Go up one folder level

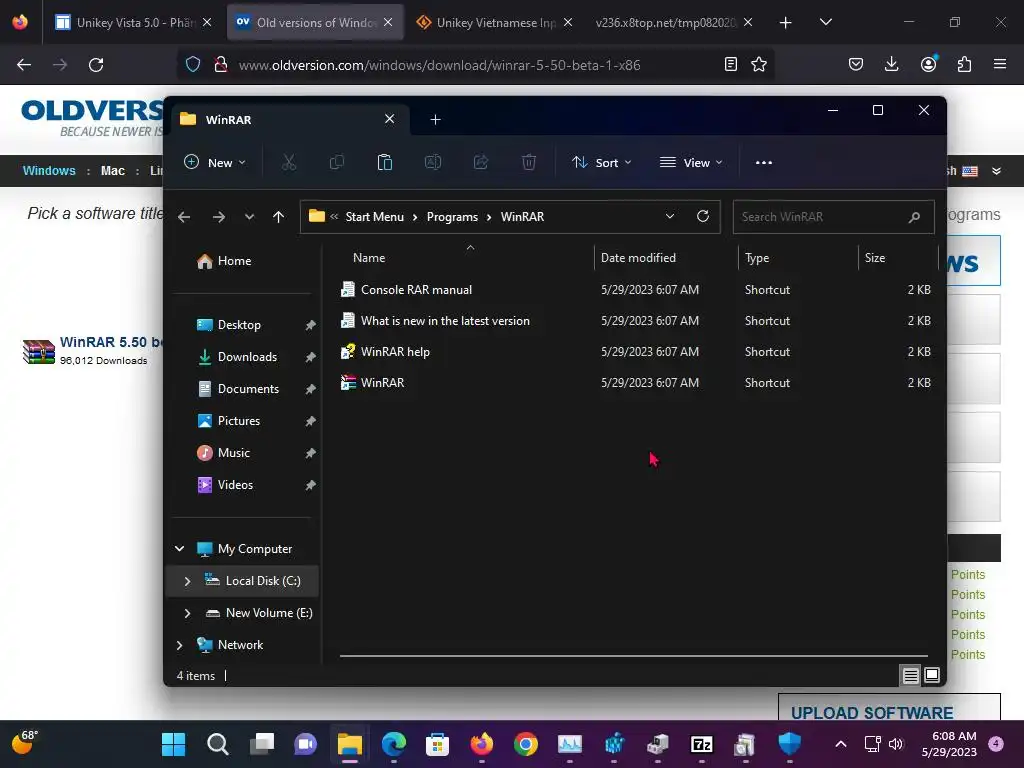pyautogui.click(x=278, y=217)
